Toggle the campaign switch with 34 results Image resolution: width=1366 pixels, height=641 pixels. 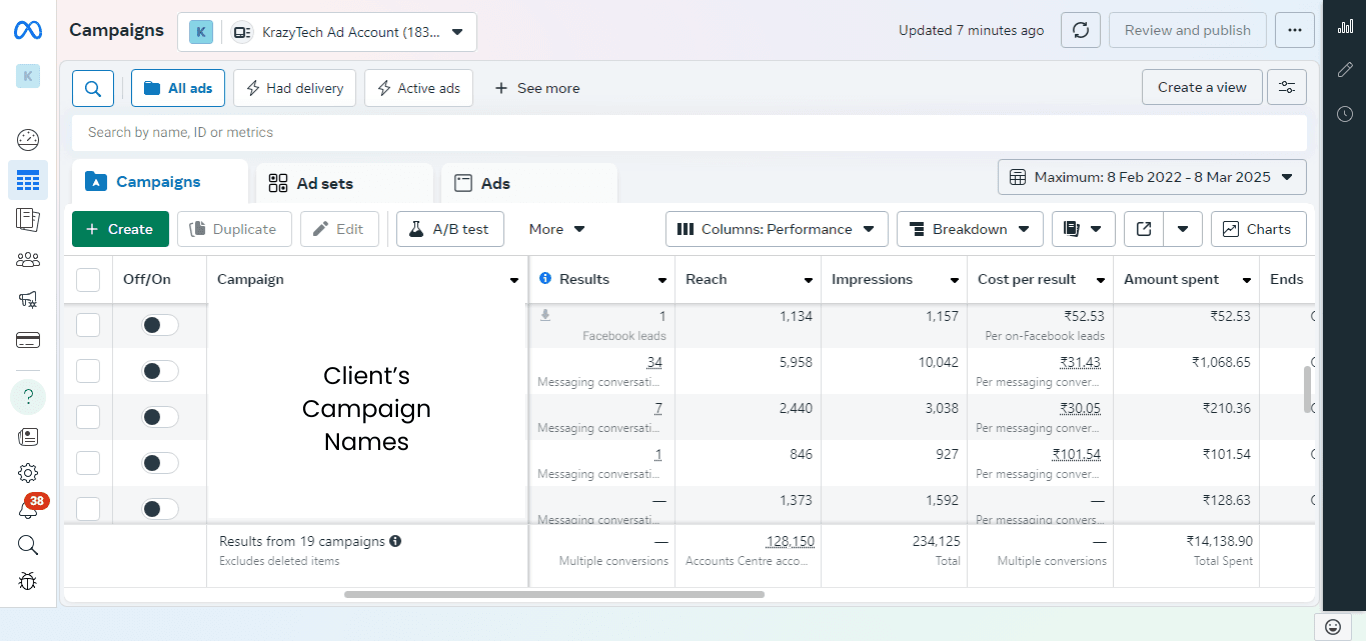[x=159, y=371]
